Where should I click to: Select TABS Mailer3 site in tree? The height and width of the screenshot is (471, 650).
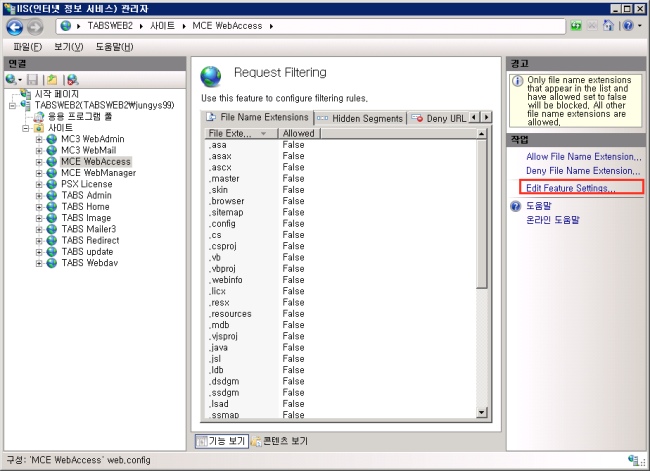tap(89, 229)
